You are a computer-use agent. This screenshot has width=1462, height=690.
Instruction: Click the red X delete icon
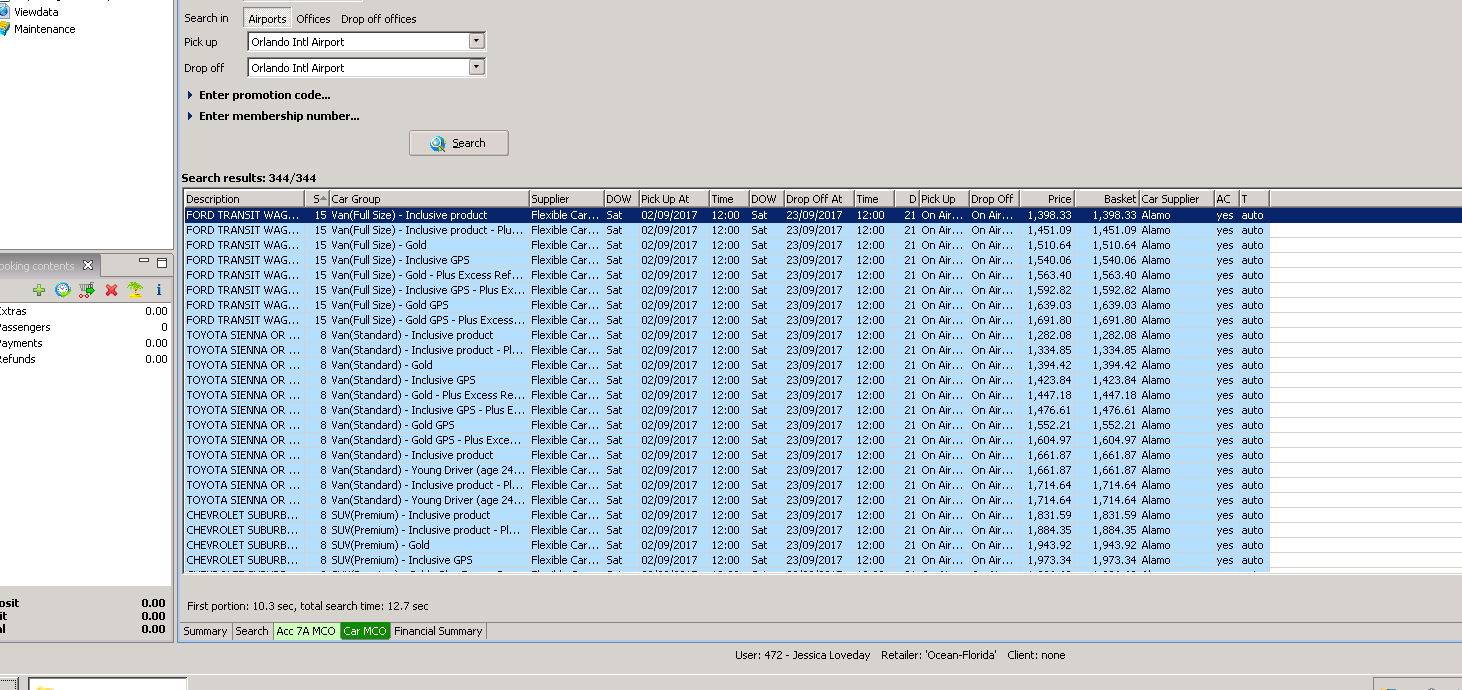pos(111,290)
